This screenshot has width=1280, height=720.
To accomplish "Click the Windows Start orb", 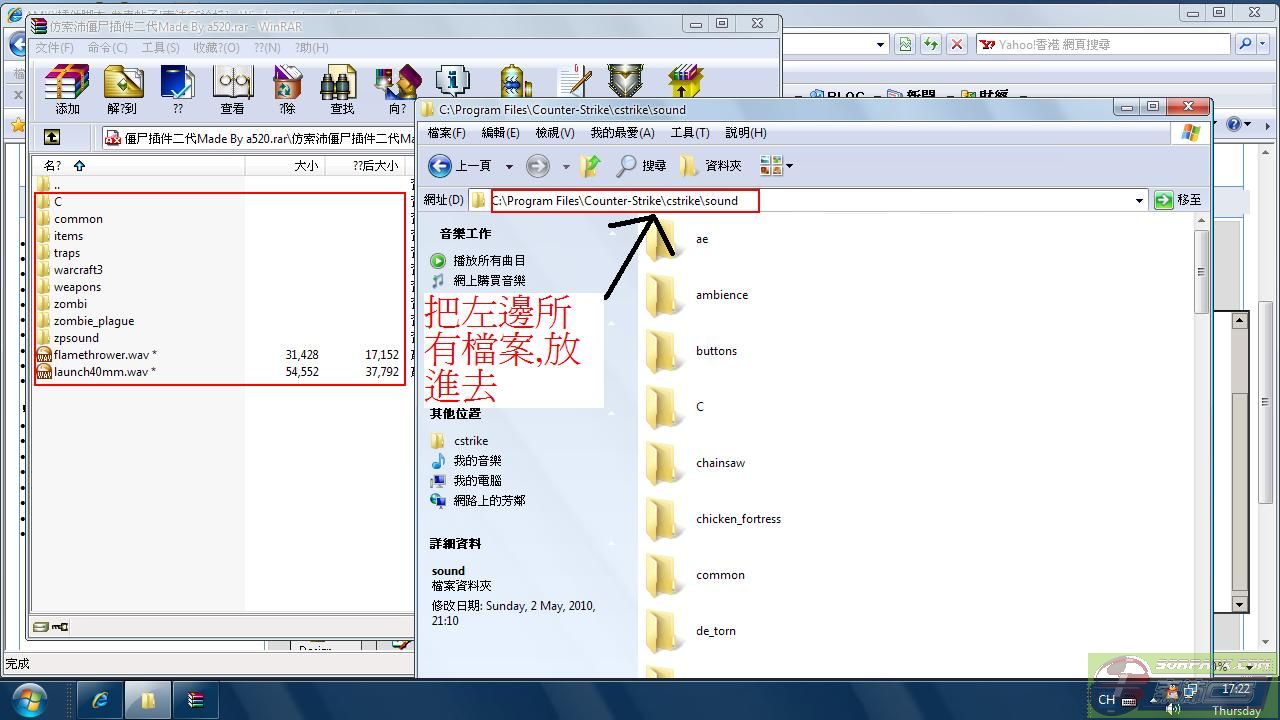I will coord(30,700).
